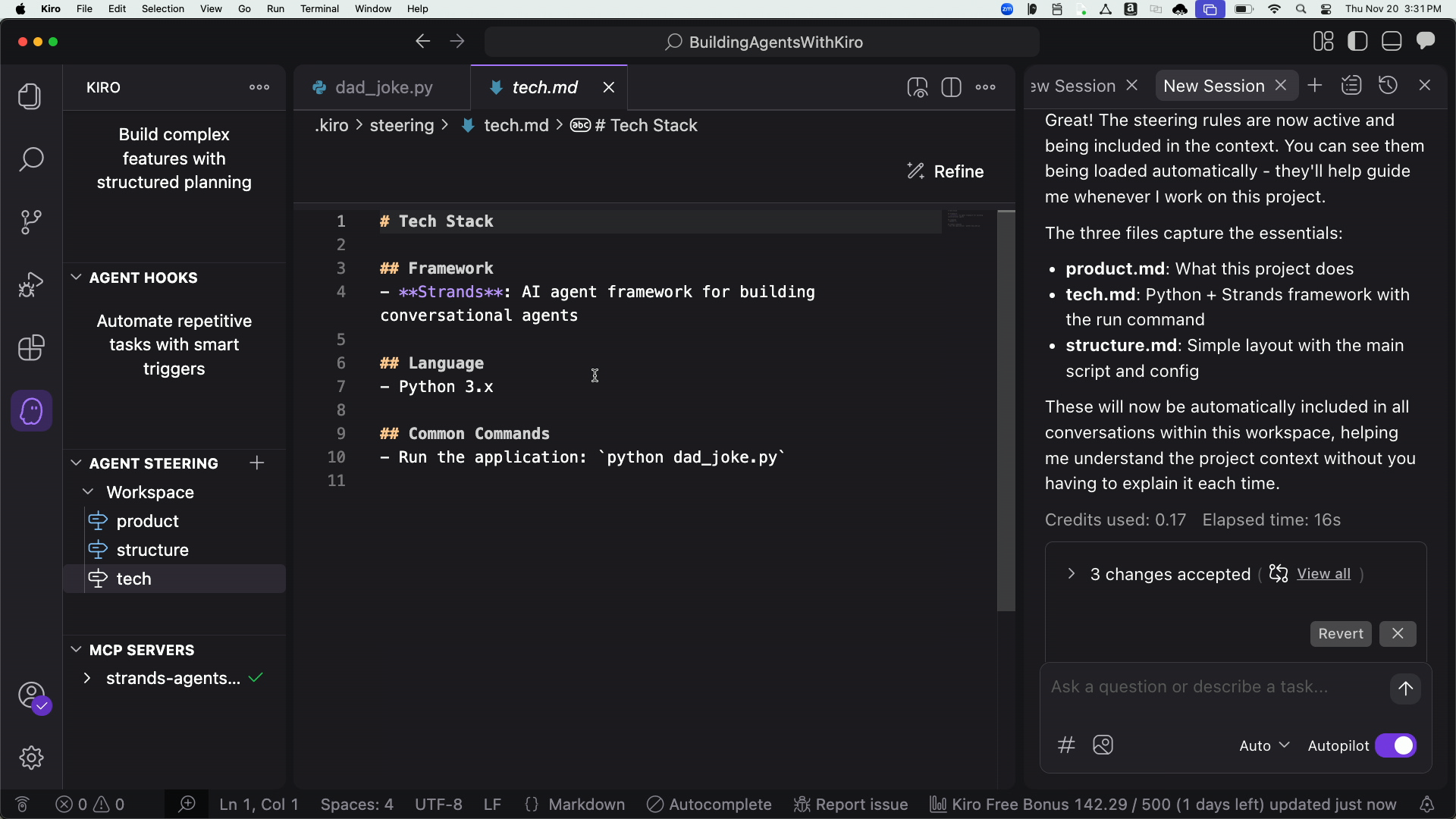Click the BuildingAgentsWithKiro search bar
Image resolution: width=1456 pixels, height=819 pixels.
761,42
